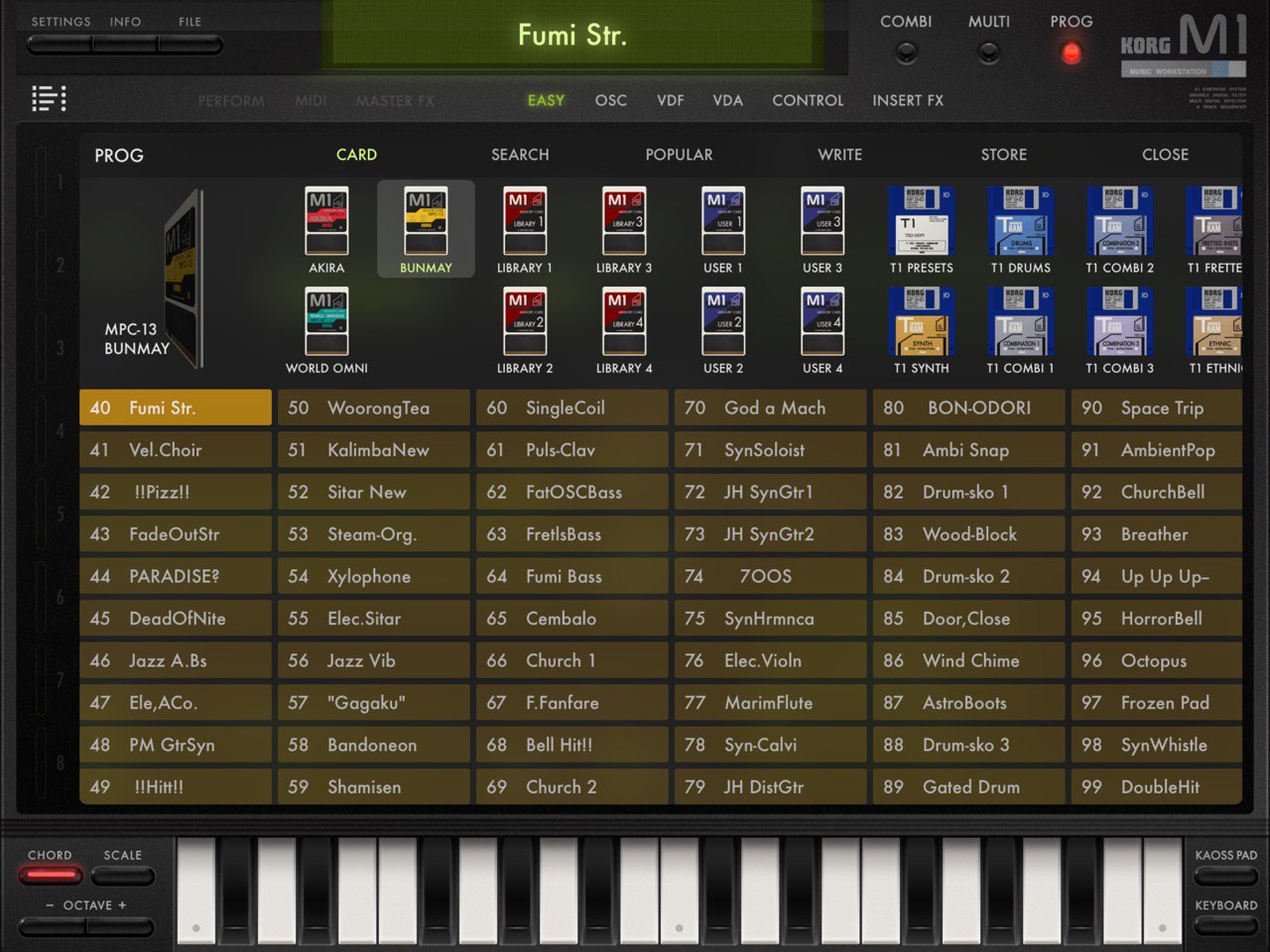
Task: Open the FILE button
Action: click(190, 45)
